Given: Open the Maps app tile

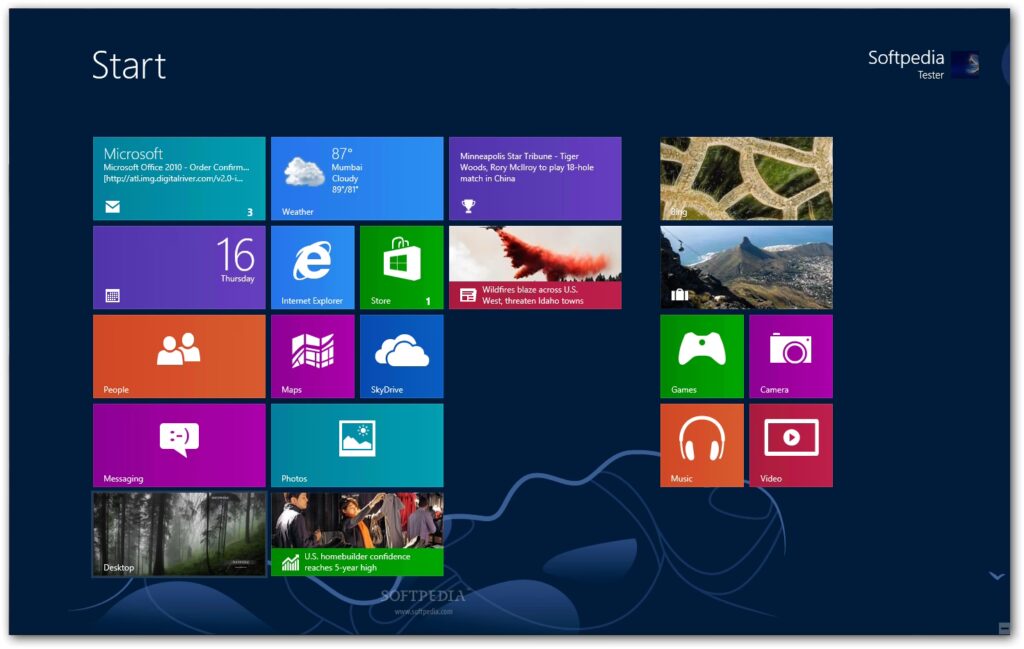Looking at the screenshot, I should 312,356.
